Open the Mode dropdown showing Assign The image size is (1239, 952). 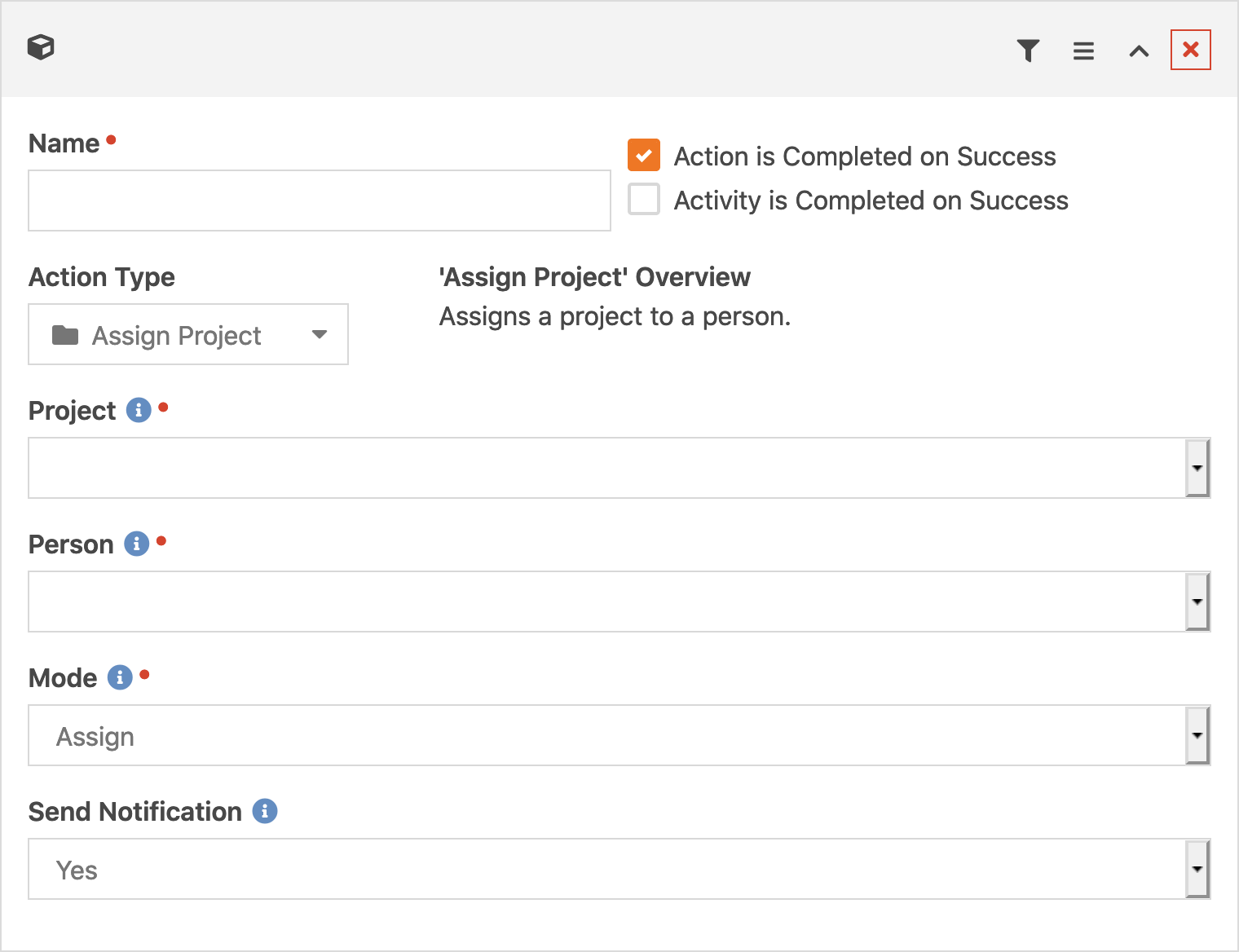pos(619,735)
